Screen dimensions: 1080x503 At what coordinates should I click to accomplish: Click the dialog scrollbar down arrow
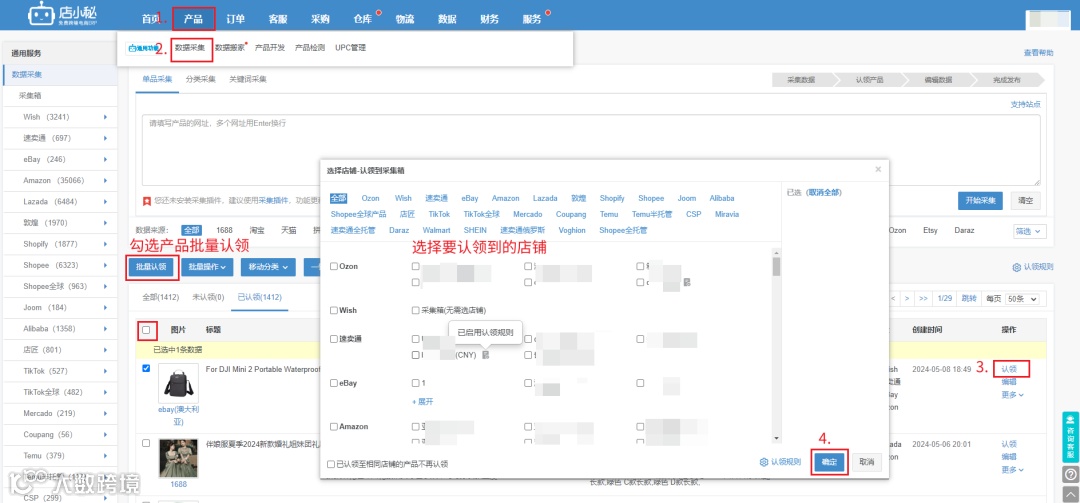(776, 438)
